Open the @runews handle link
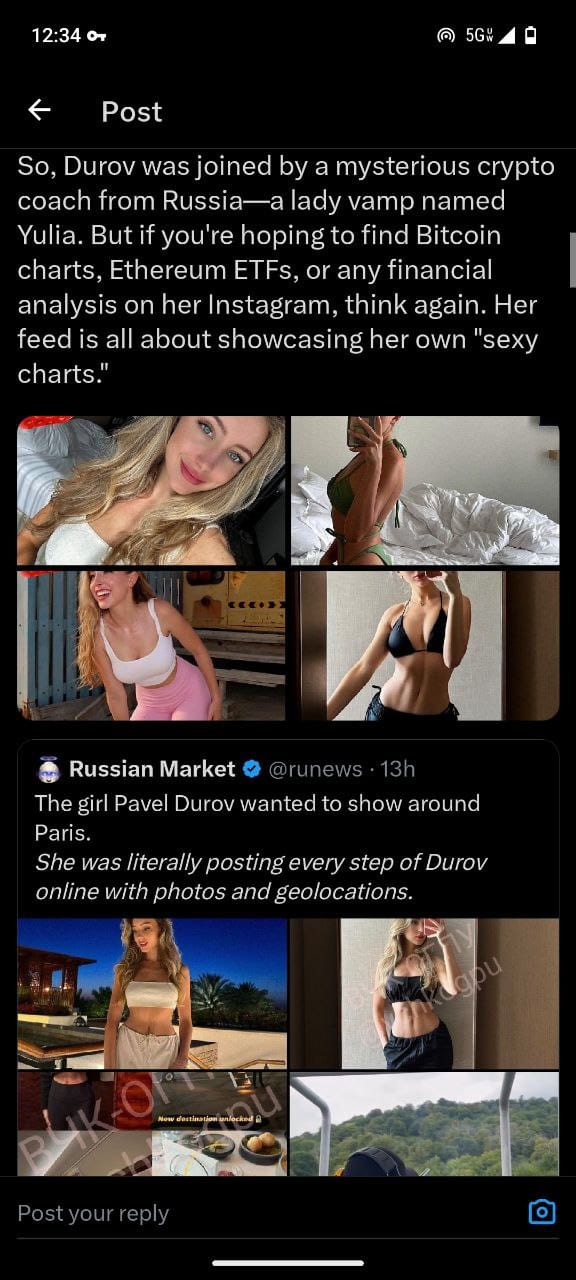The image size is (576, 1280). (316, 769)
